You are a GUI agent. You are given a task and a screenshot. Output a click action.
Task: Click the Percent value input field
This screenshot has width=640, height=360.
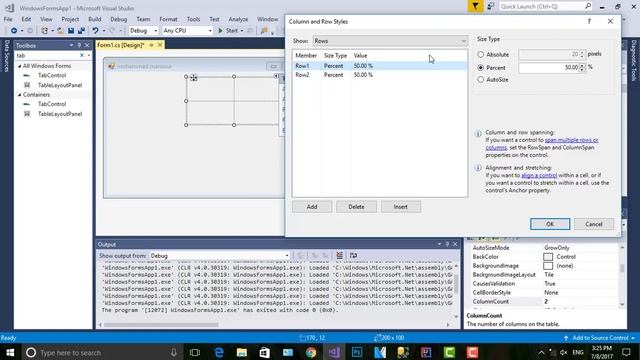(549, 67)
